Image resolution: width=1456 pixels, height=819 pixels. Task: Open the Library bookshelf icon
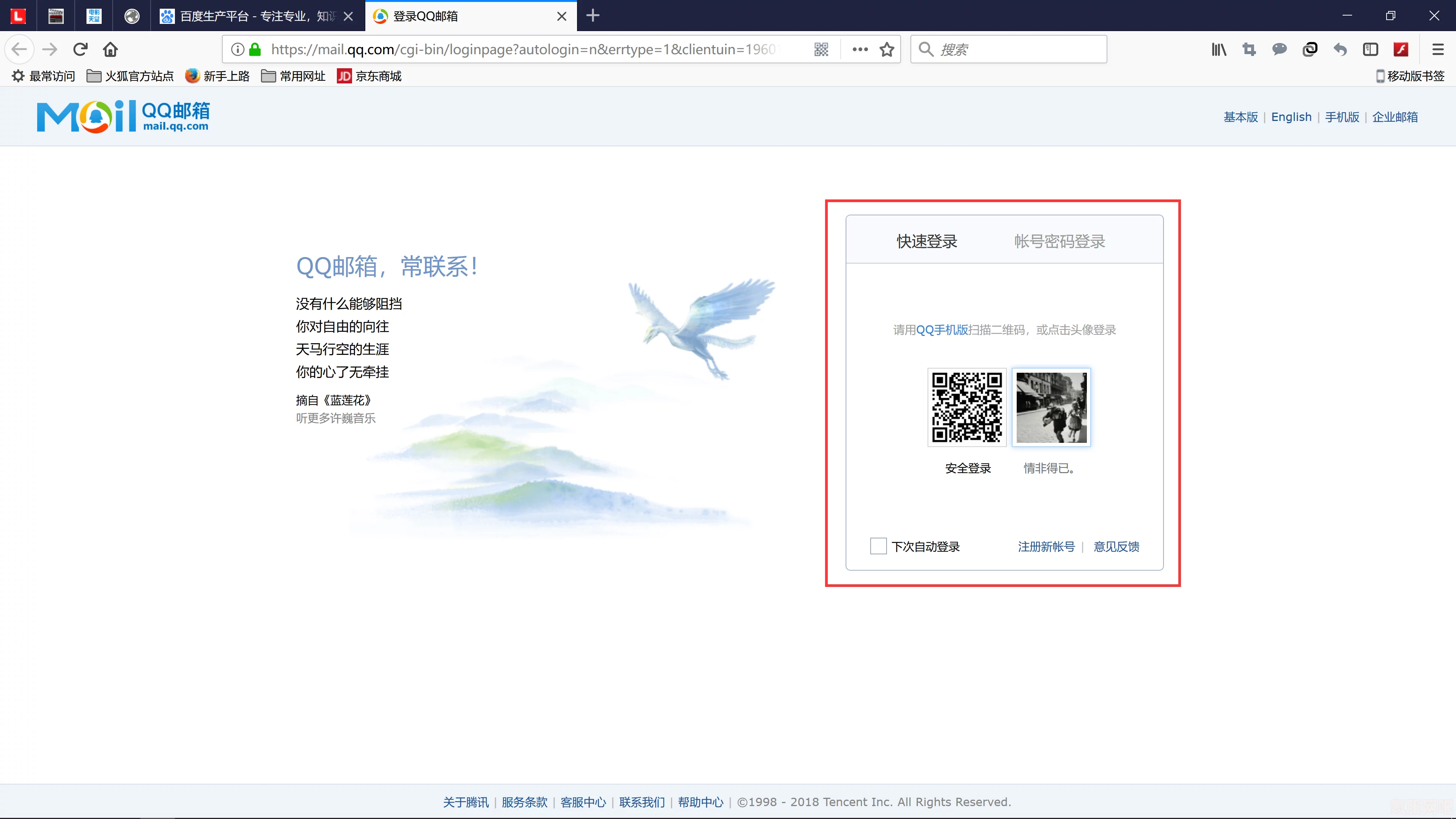pos(1219,50)
